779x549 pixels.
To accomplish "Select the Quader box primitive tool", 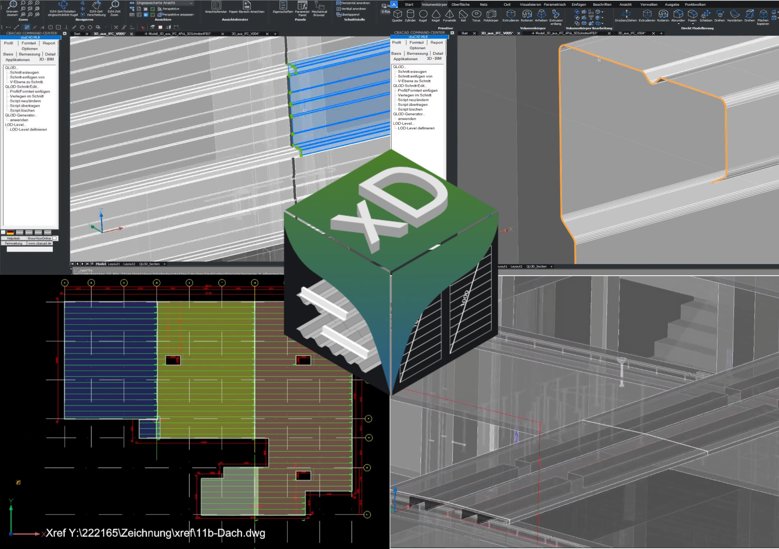I will pos(397,15).
